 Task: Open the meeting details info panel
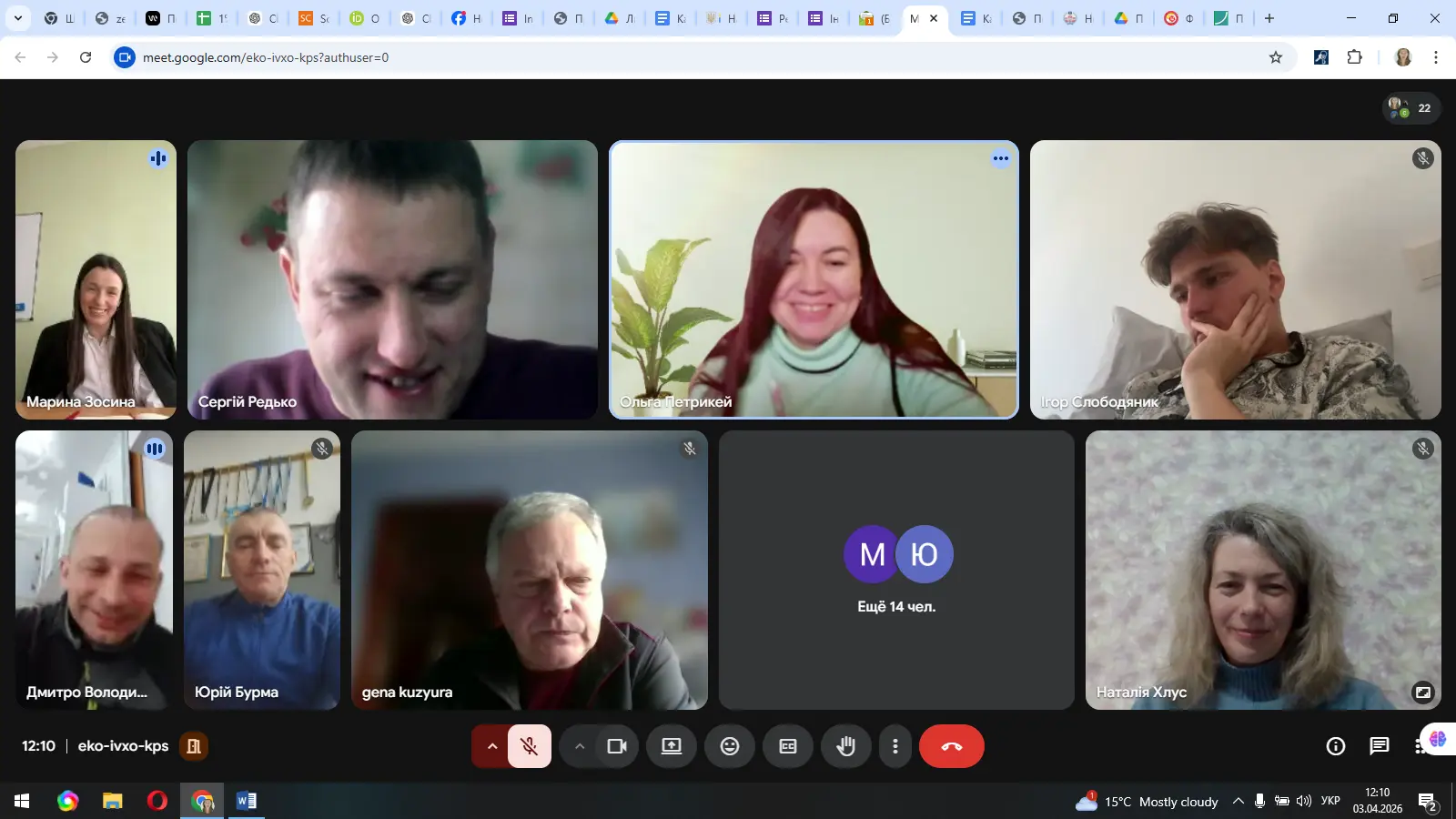[1336, 746]
